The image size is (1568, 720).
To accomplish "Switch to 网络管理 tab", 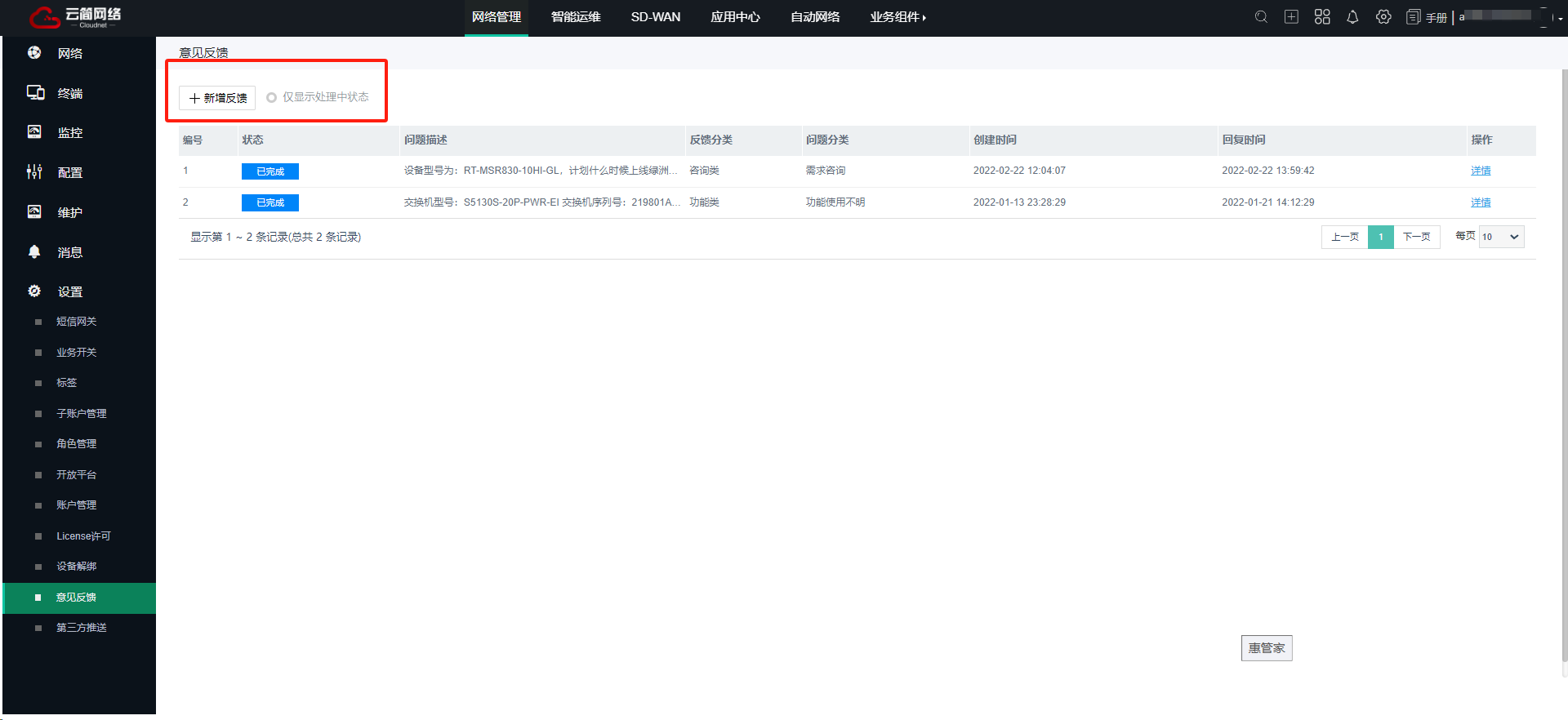I will [x=497, y=17].
